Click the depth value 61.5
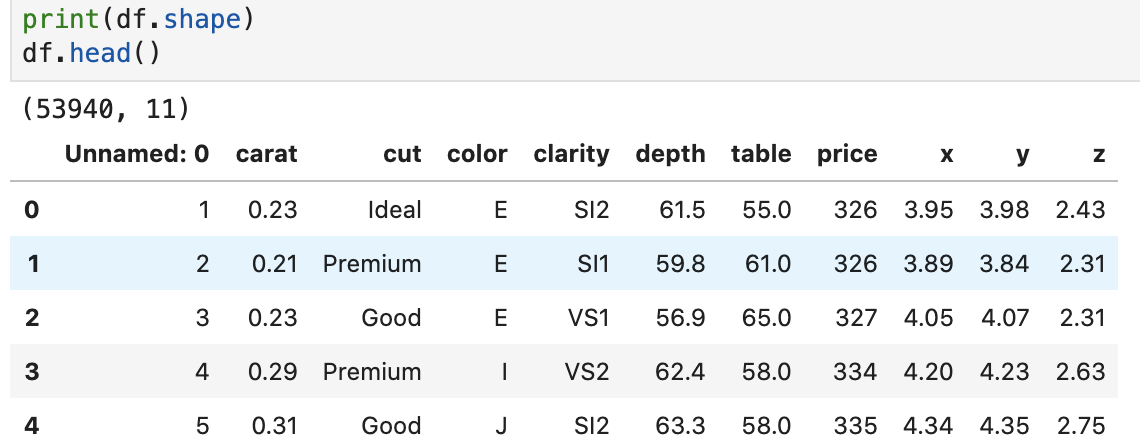The height and width of the screenshot is (448, 1140). [683, 210]
